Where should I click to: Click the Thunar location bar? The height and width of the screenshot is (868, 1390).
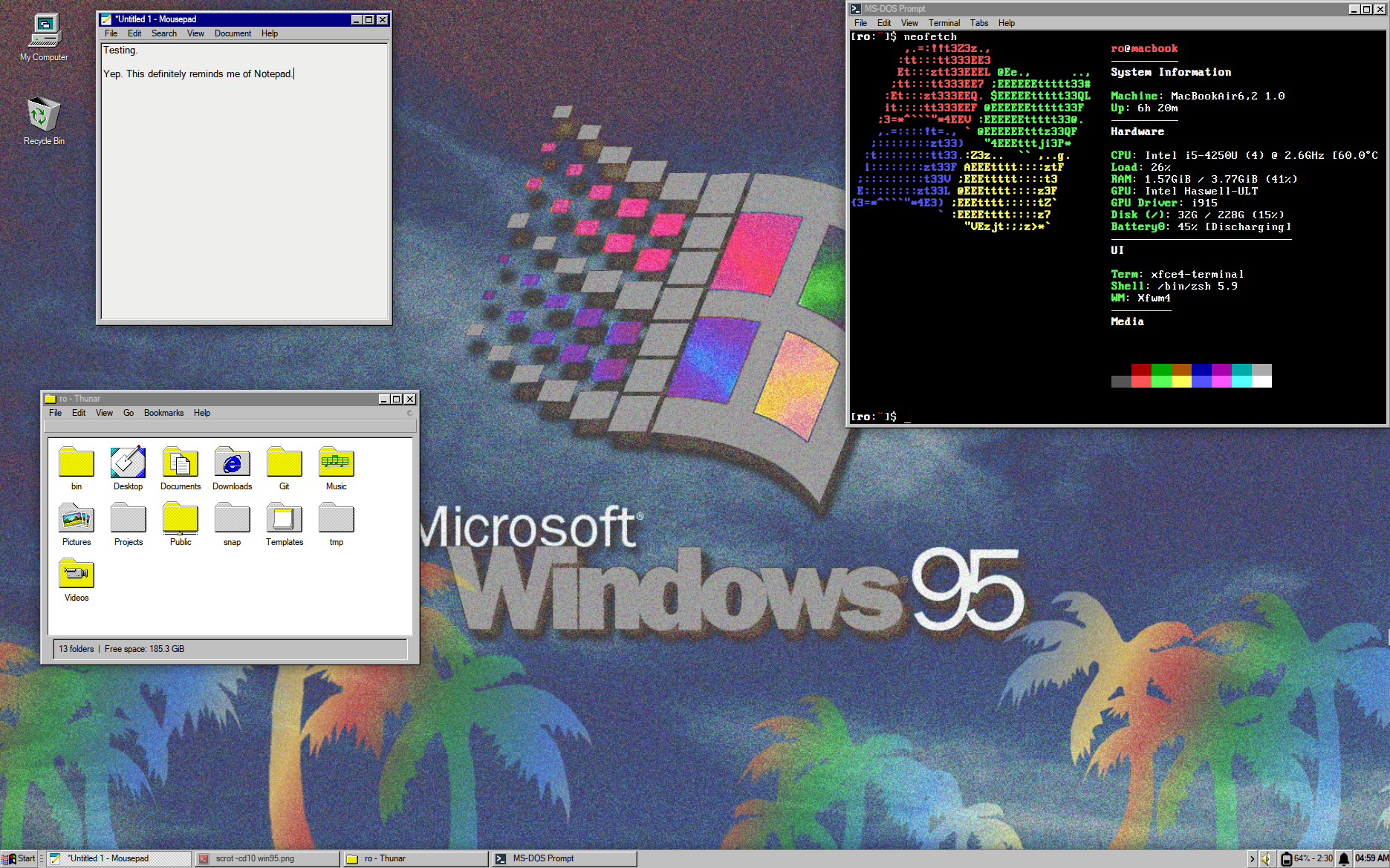pyautogui.click(x=230, y=426)
